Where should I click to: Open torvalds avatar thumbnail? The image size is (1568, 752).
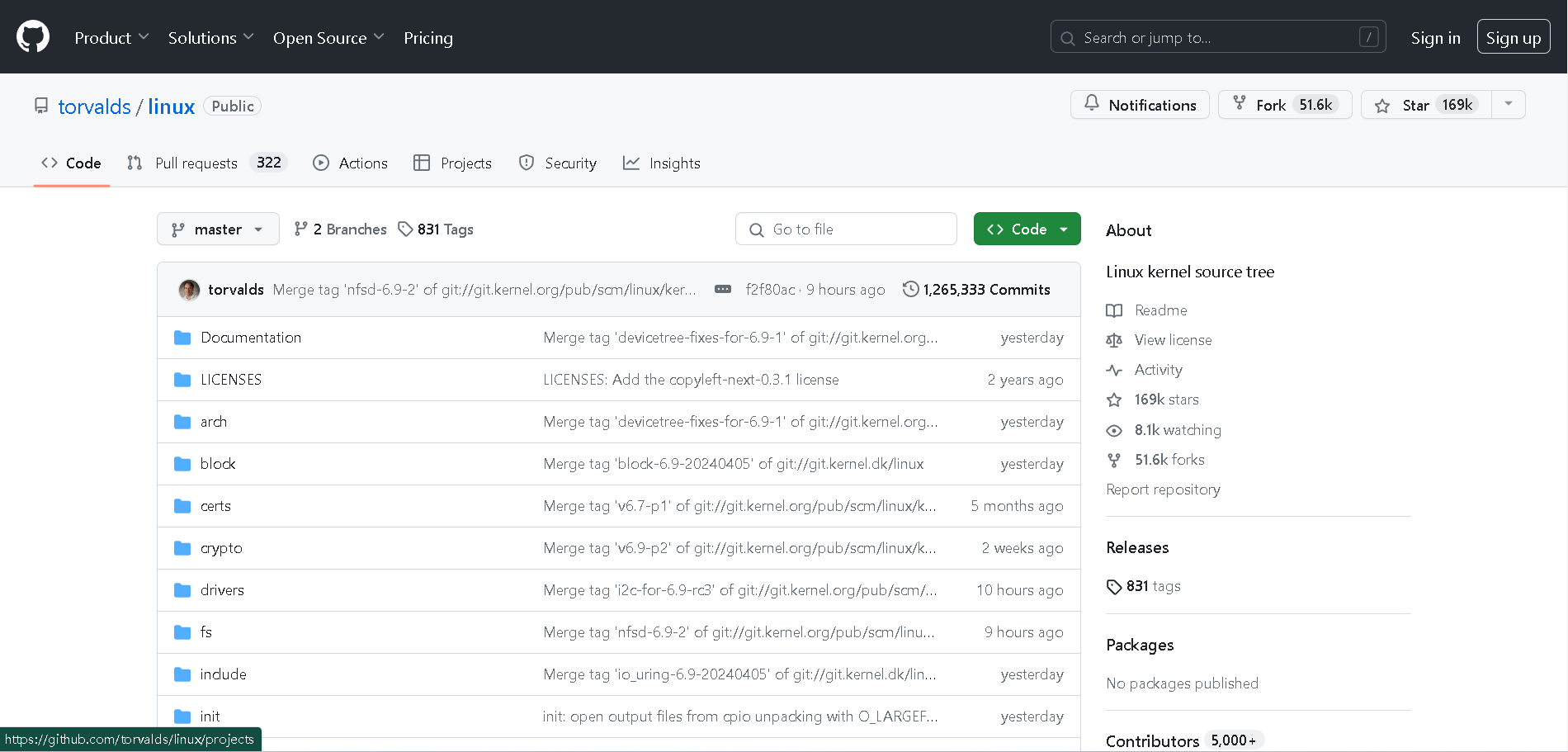coord(189,290)
